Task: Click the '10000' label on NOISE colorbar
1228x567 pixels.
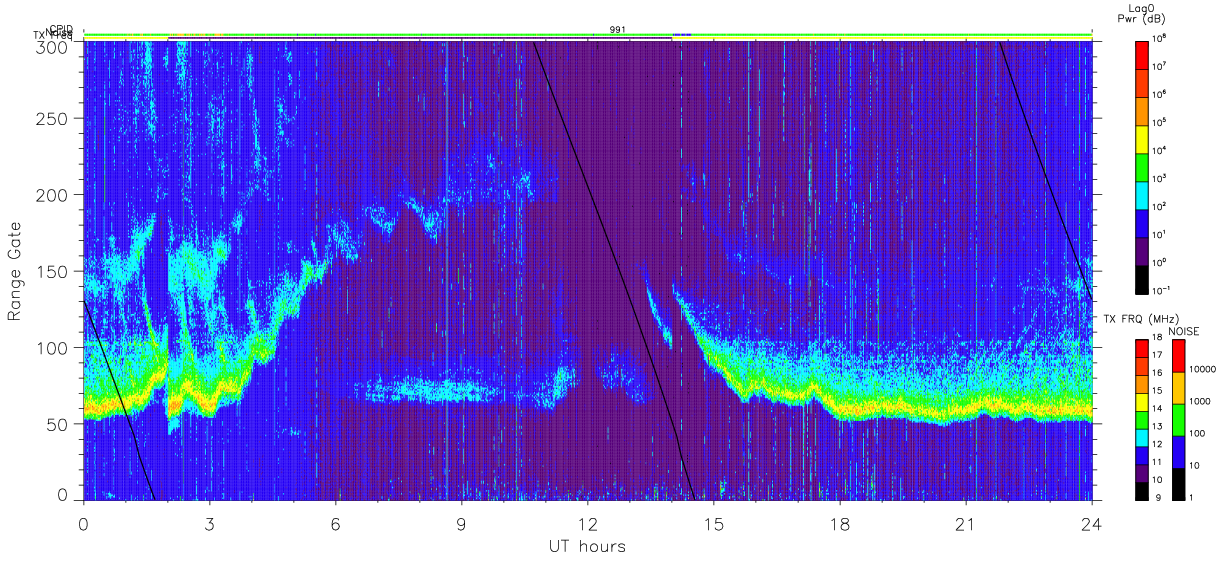Action: pyautogui.click(x=1204, y=368)
